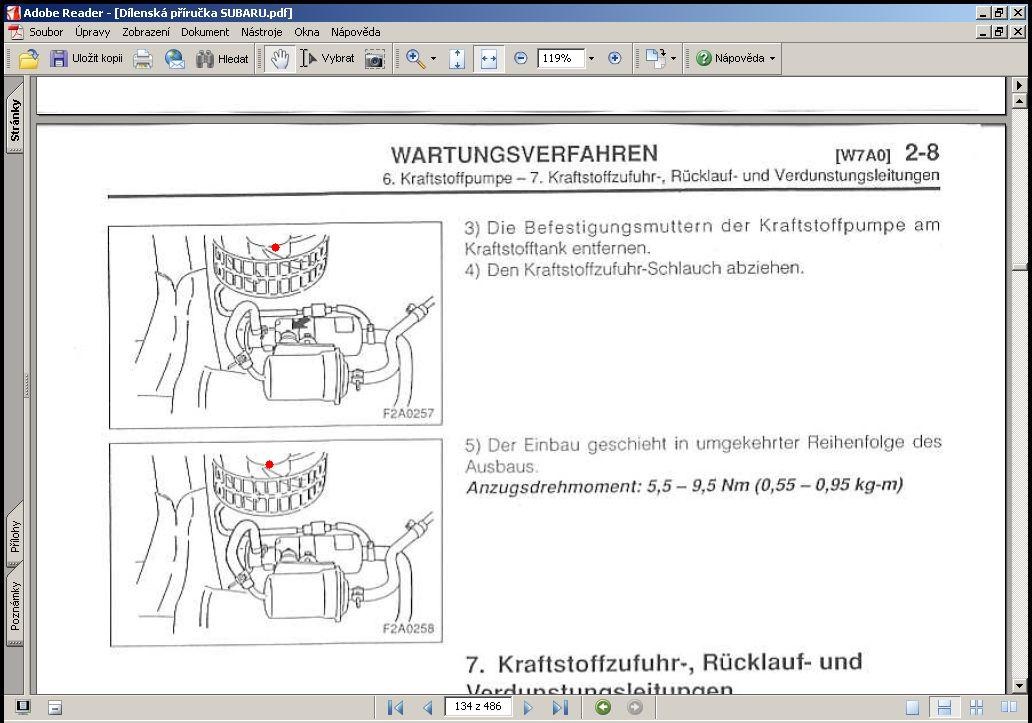Click the snapshot camera tool
The image size is (1032, 723).
(374, 59)
